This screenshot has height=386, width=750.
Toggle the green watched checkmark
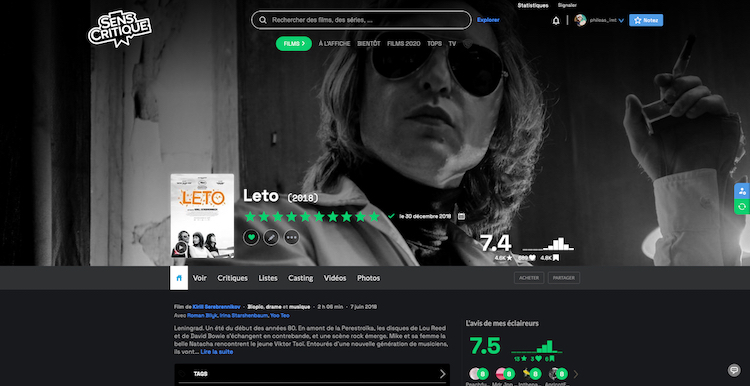(x=391, y=216)
